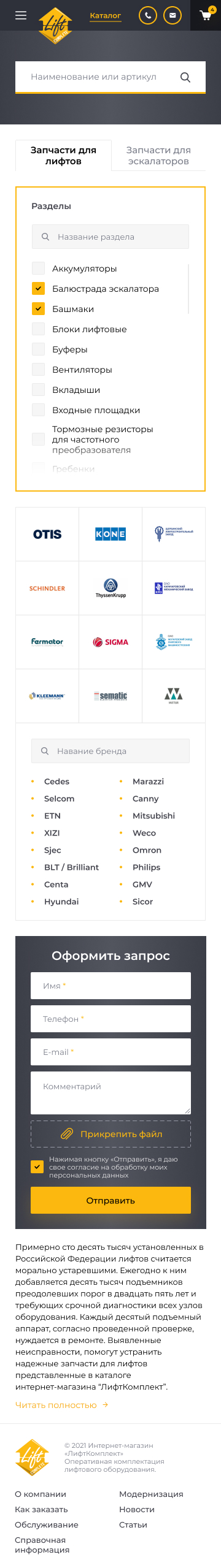Screen dimensions: 221x1568
Task: Select the OTIS brand logo
Action: (x=47, y=534)
